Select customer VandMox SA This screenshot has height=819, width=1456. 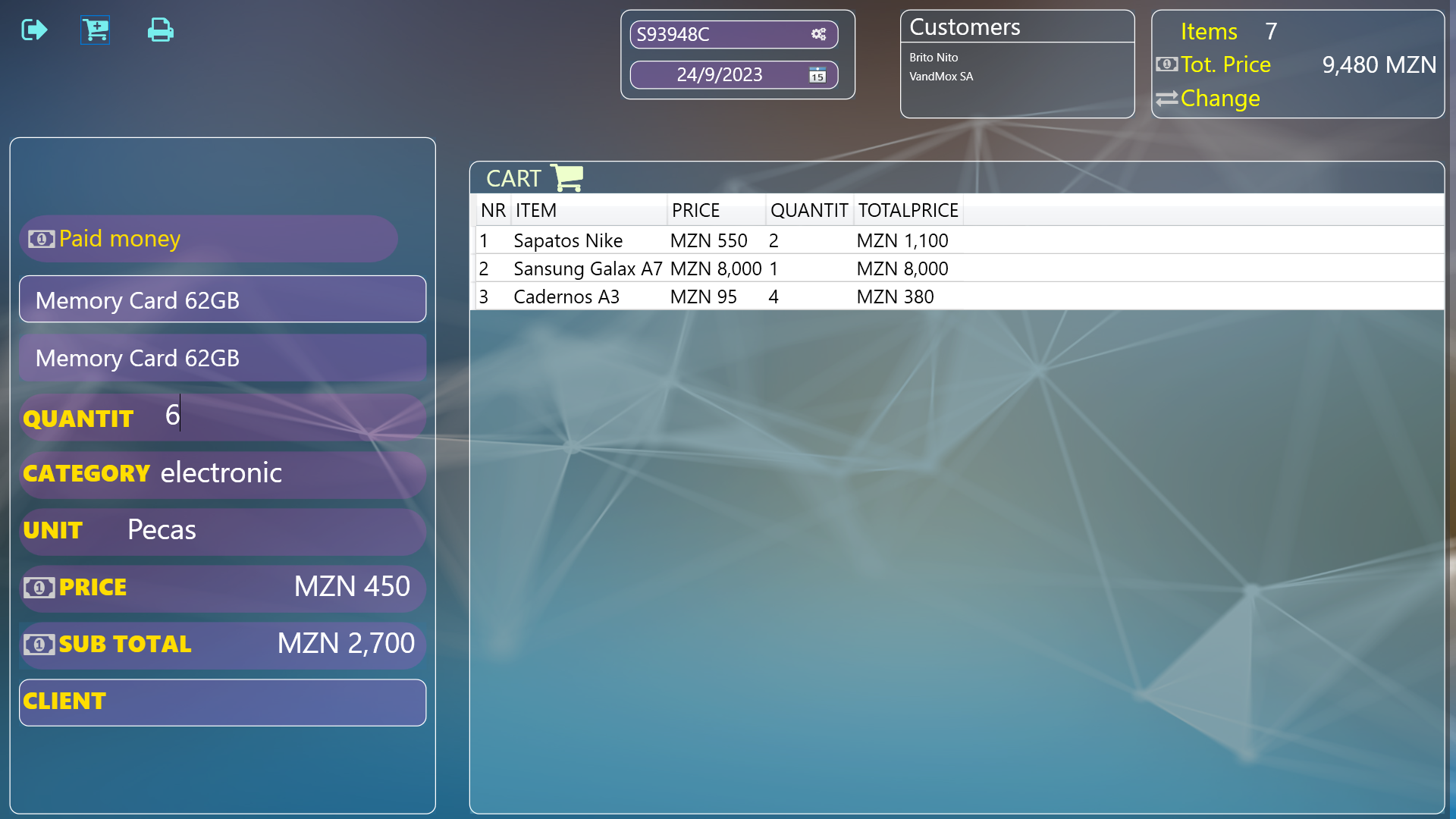tap(941, 77)
